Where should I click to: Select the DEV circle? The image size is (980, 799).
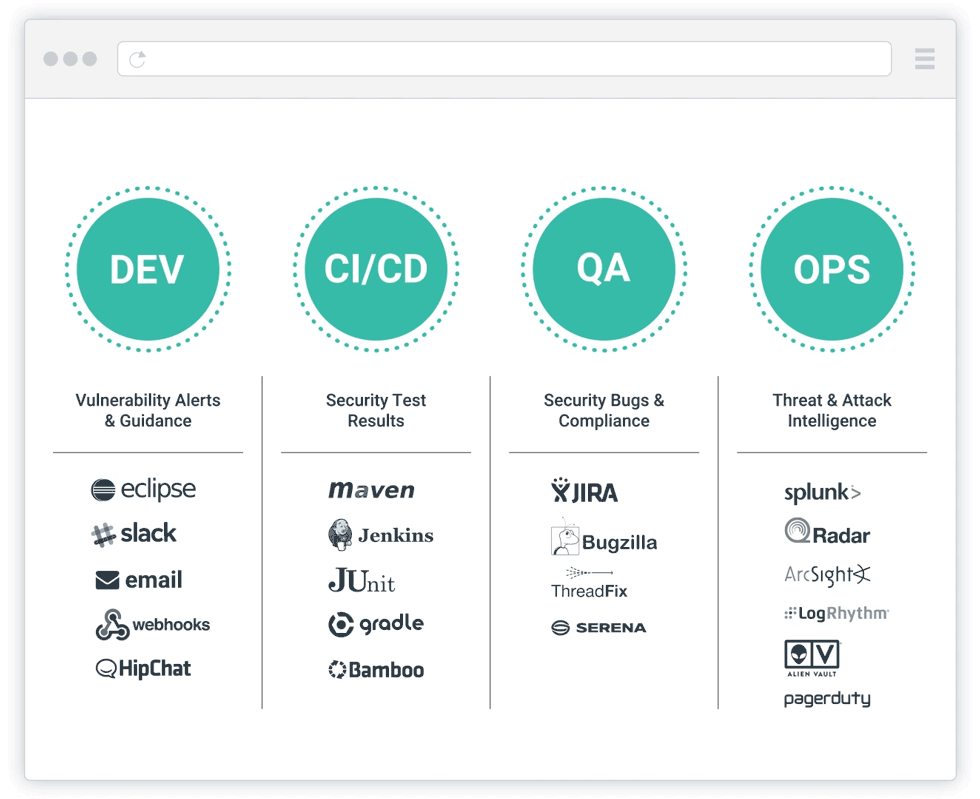pyautogui.click(x=148, y=269)
